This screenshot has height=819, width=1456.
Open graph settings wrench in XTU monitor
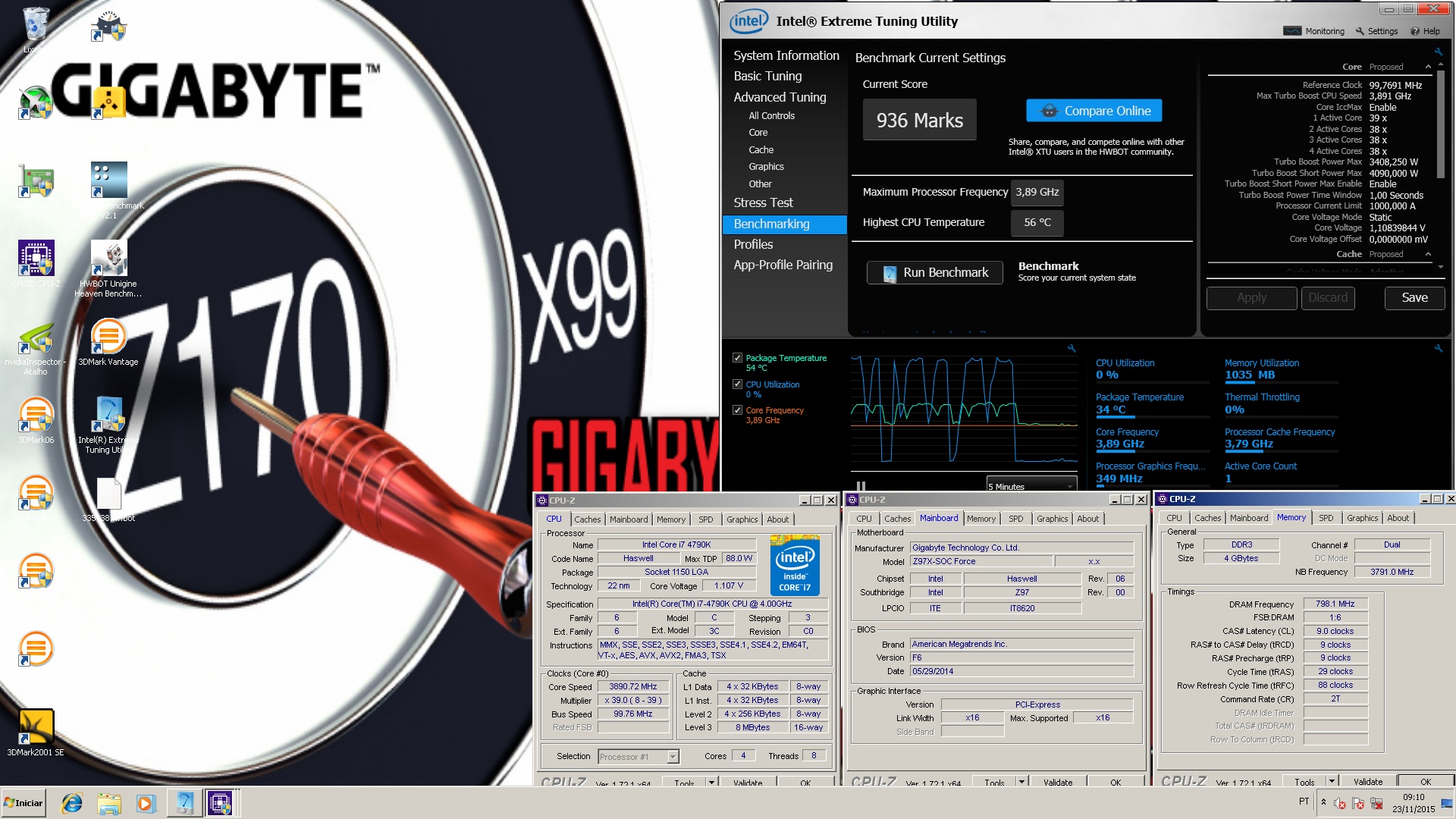pyautogui.click(x=1072, y=348)
